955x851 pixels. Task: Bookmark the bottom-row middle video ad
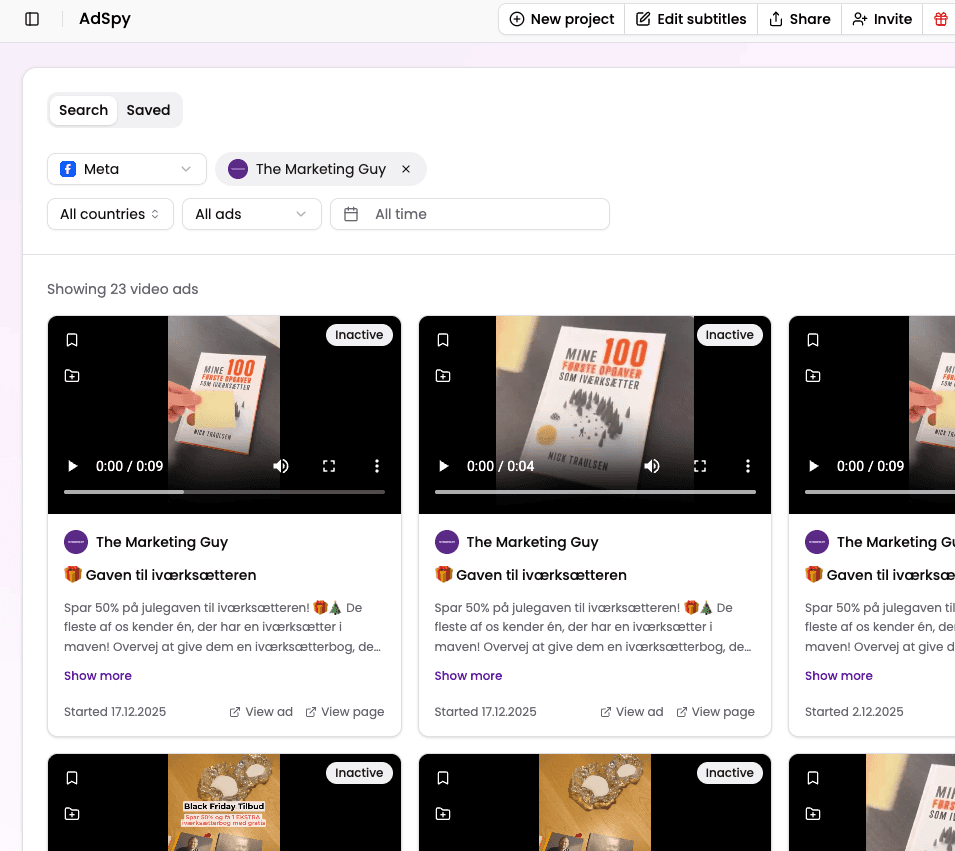point(443,778)
